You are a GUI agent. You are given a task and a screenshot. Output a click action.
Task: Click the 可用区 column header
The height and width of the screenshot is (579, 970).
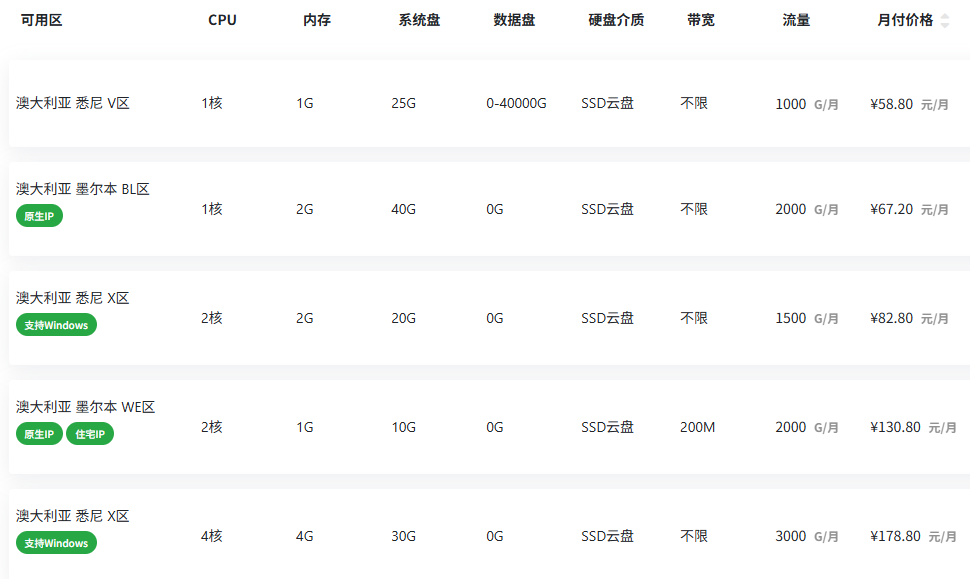coord(41,20)
